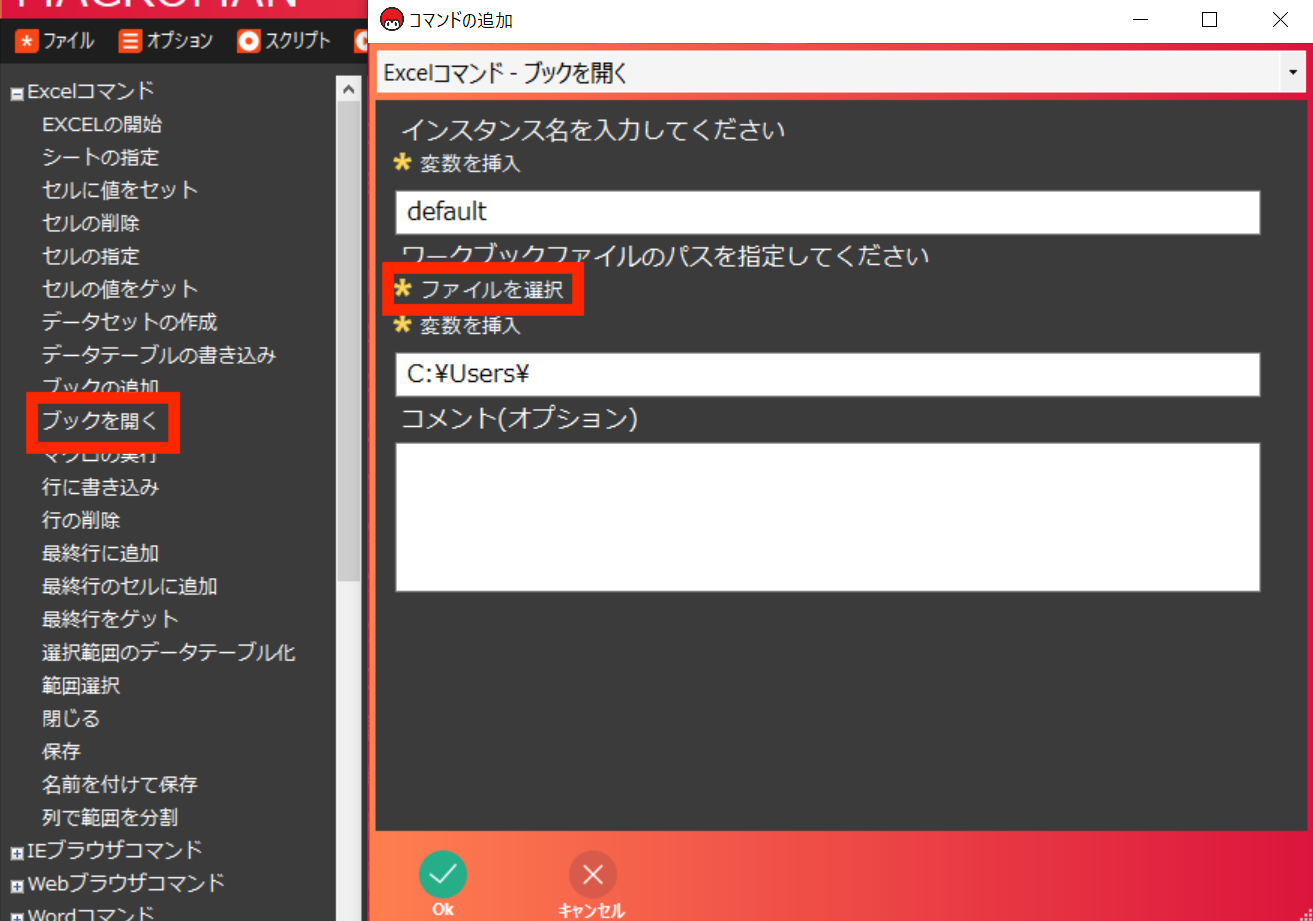Collapse the Excelコマンド tree node
Viewport: 1313px width, 921px height.
click(x=16, y=94)
